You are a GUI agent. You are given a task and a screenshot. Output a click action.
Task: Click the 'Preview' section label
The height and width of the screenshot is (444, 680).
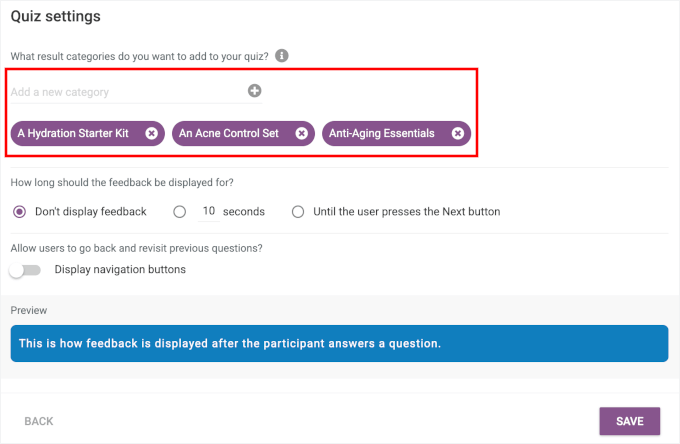coord(28,310)
